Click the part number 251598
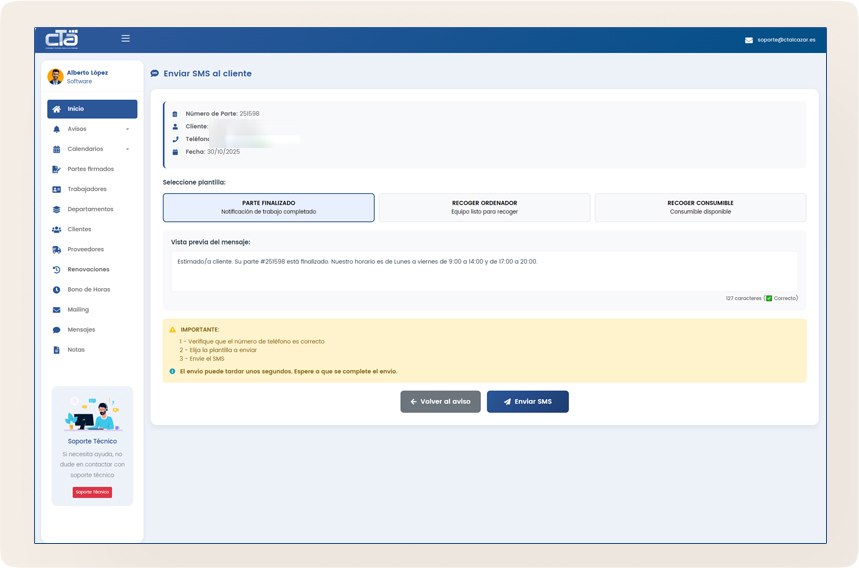Image resolution: width=859 pixels, height=568 pixels. coord(249,114)
